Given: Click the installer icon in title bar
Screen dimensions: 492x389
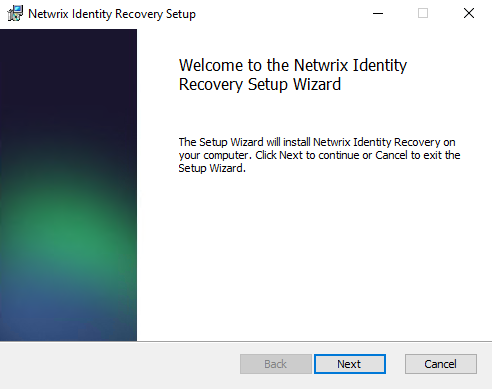Looking at the screenshot, I should point(15,14).
